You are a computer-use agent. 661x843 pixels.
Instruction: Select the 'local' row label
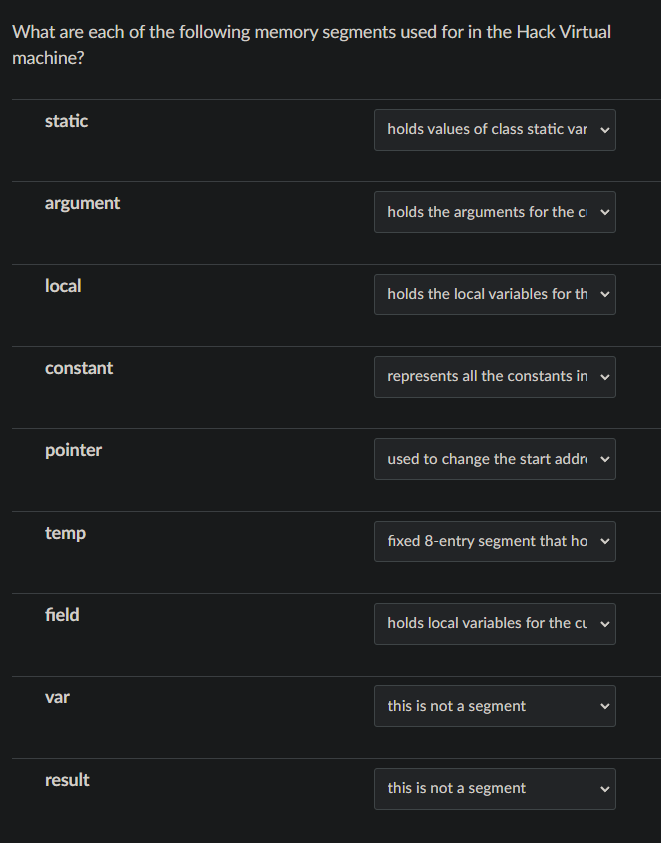(x=63, y=286)
